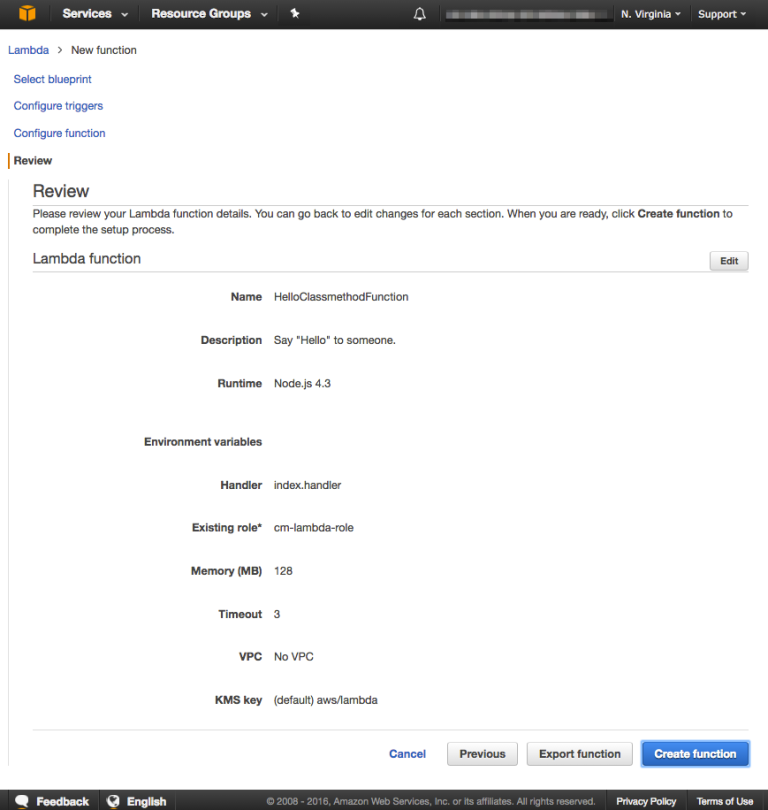The width and height of the screenshot is (768, 810).
Task: Click the AWS cube logo
Action: tap(25, 14)
